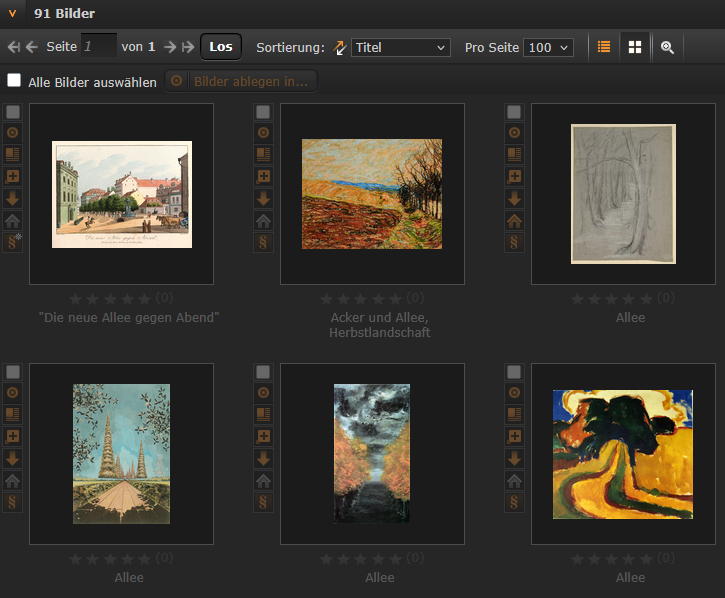Click circle store icon for 'Acker und Allee, Herbstlandschaft'
725x598 pixels.
pos(263,133)
